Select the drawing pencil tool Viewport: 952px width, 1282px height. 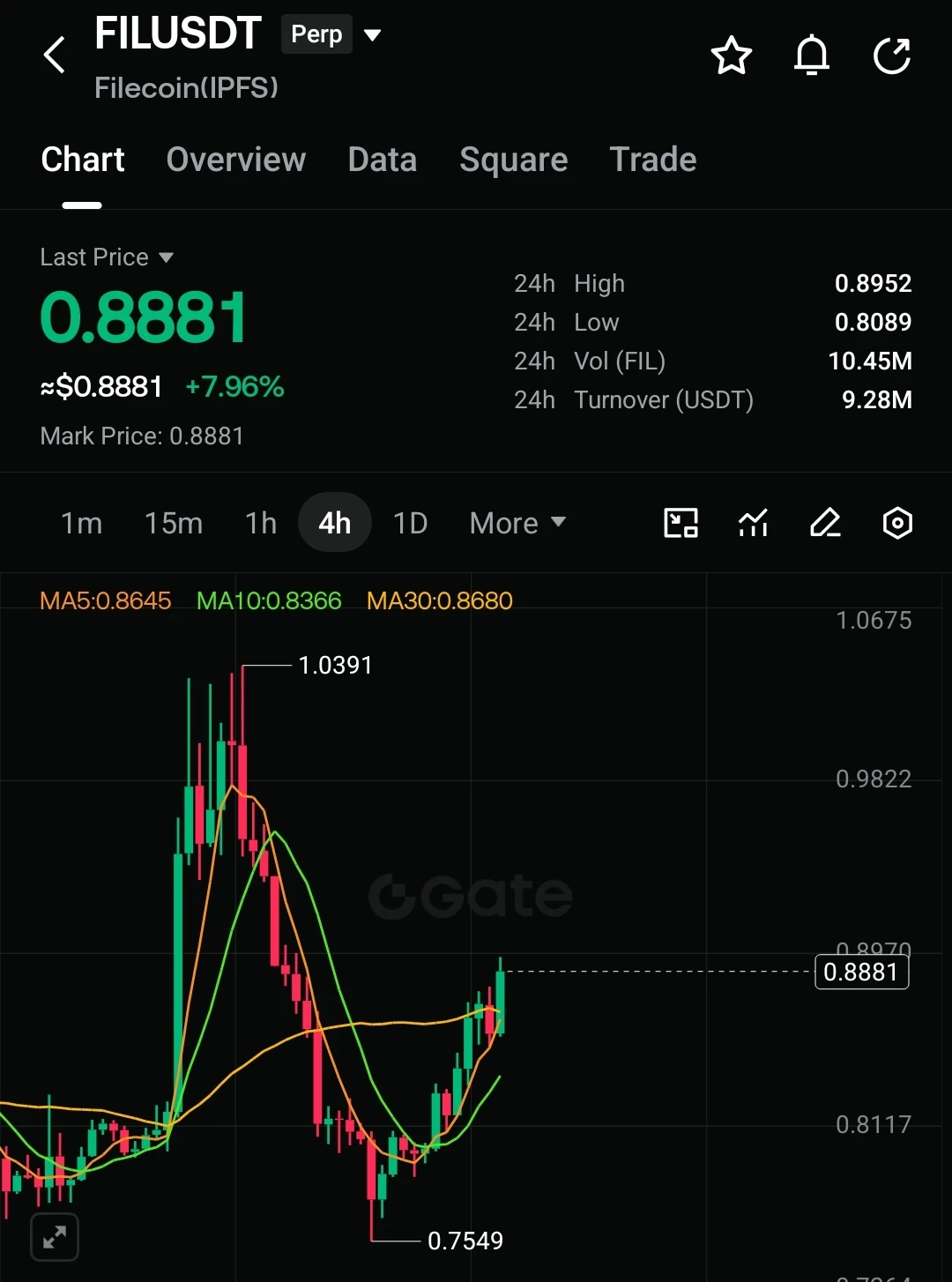[825, 523]
